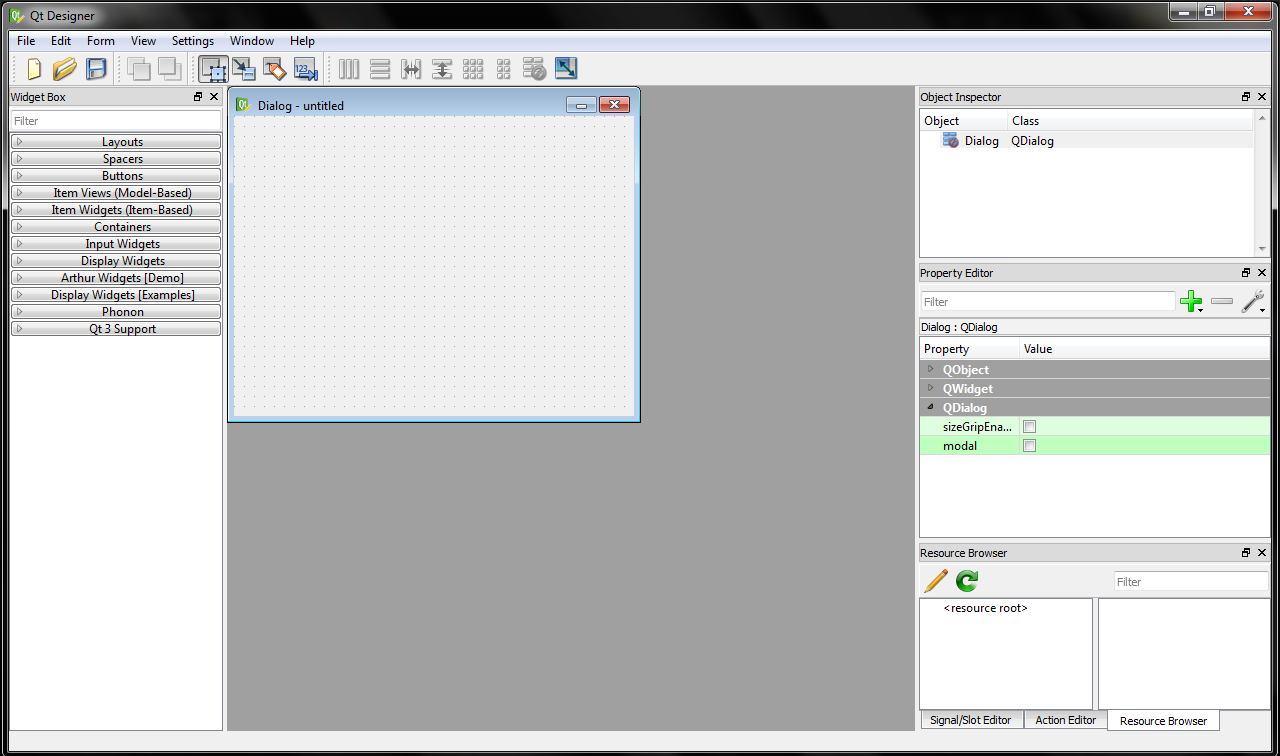Close the Resource Browser panel

(1262, 553)
